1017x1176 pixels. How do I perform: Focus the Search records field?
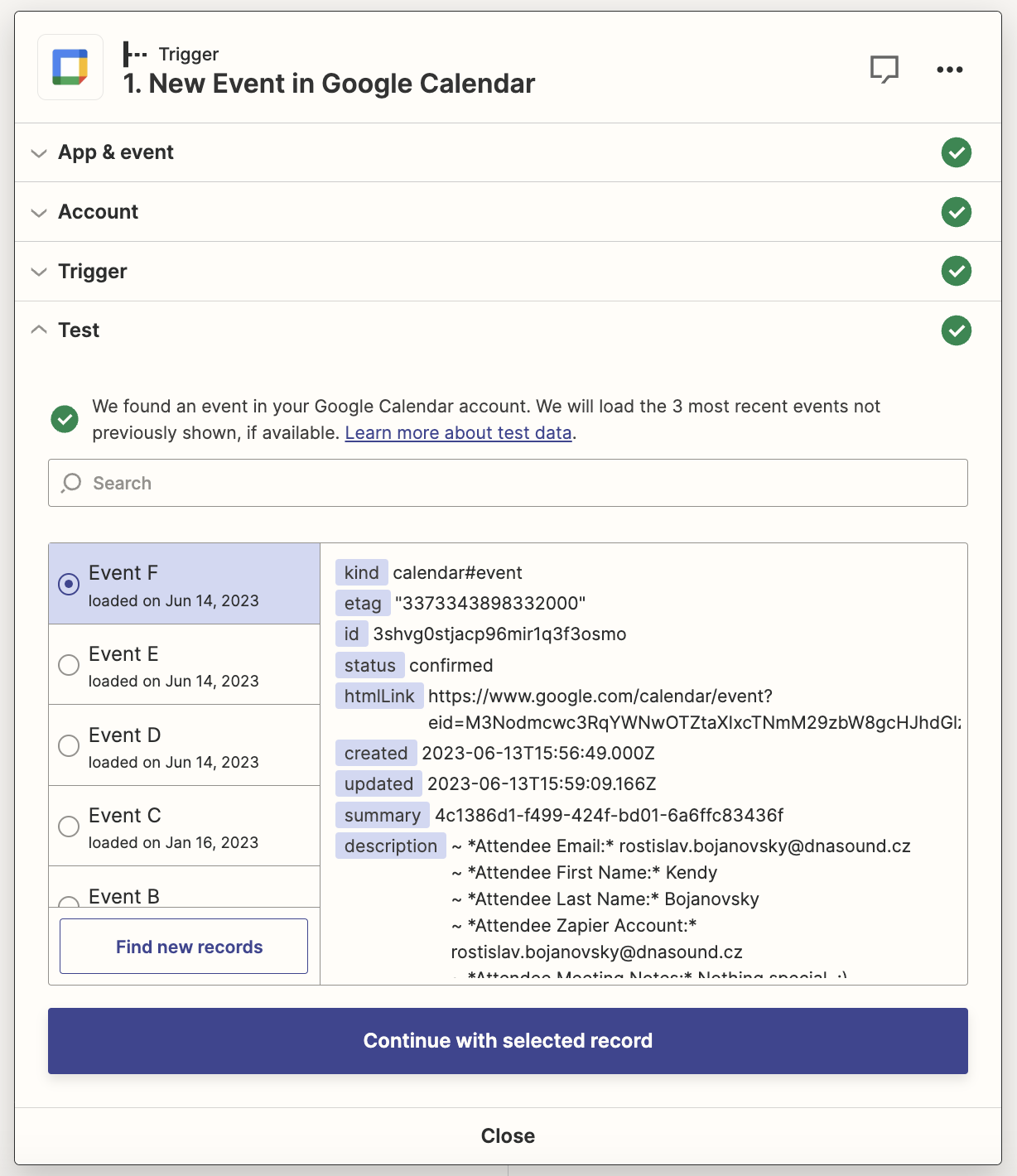point(508,483)
